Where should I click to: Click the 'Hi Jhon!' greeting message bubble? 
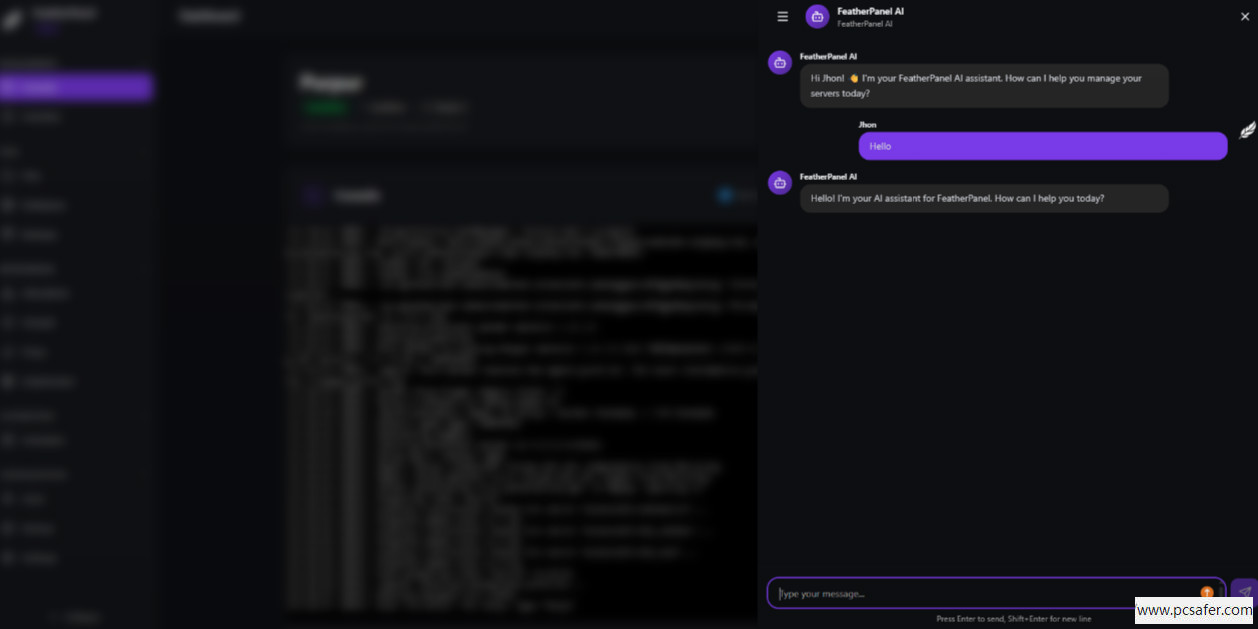click(984, 86)
